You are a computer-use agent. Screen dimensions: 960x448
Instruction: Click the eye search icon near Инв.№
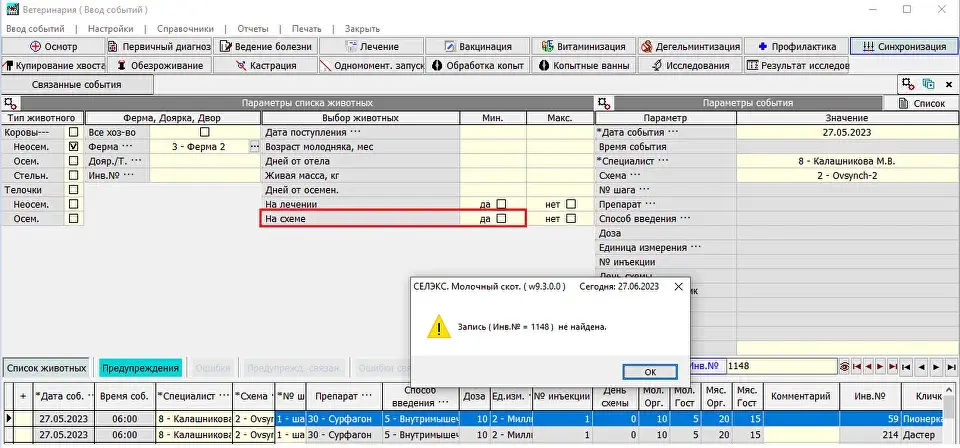point(844,367)
